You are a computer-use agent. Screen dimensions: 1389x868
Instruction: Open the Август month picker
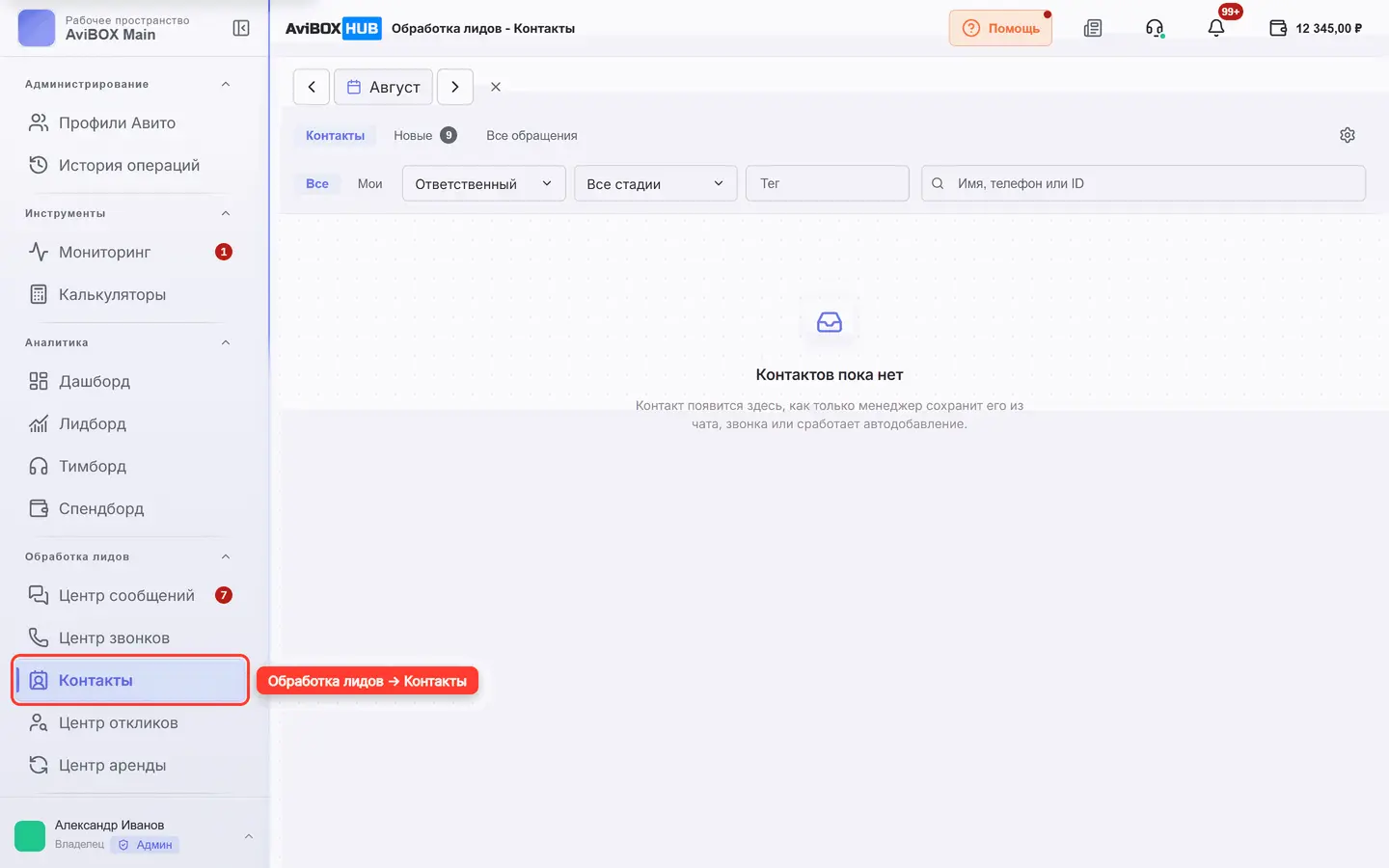383,87
